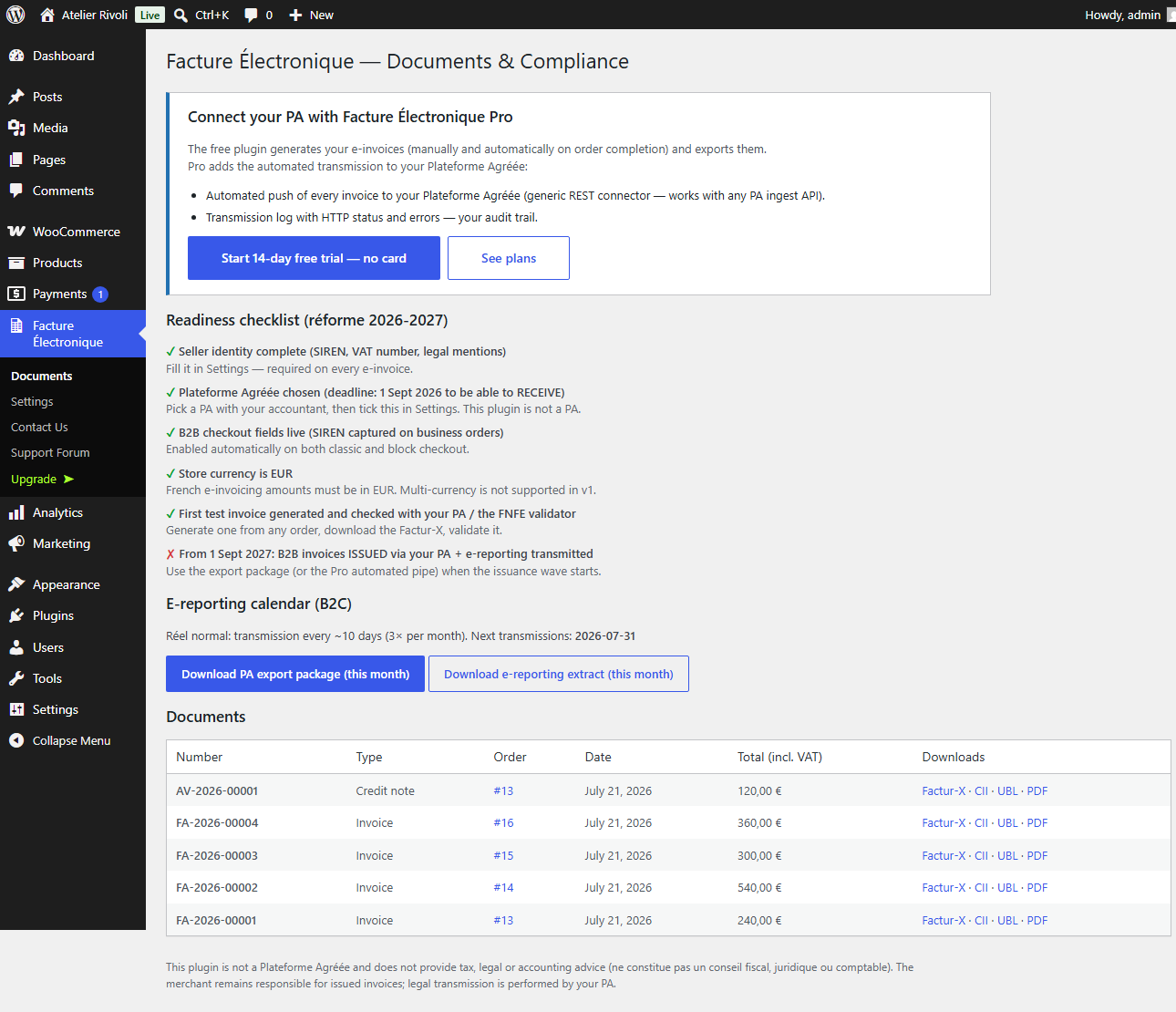Click the Ctrl+K search magnifier icon
The width and height of the screenshot is (1176, 1012).
(x=181, y=15)
